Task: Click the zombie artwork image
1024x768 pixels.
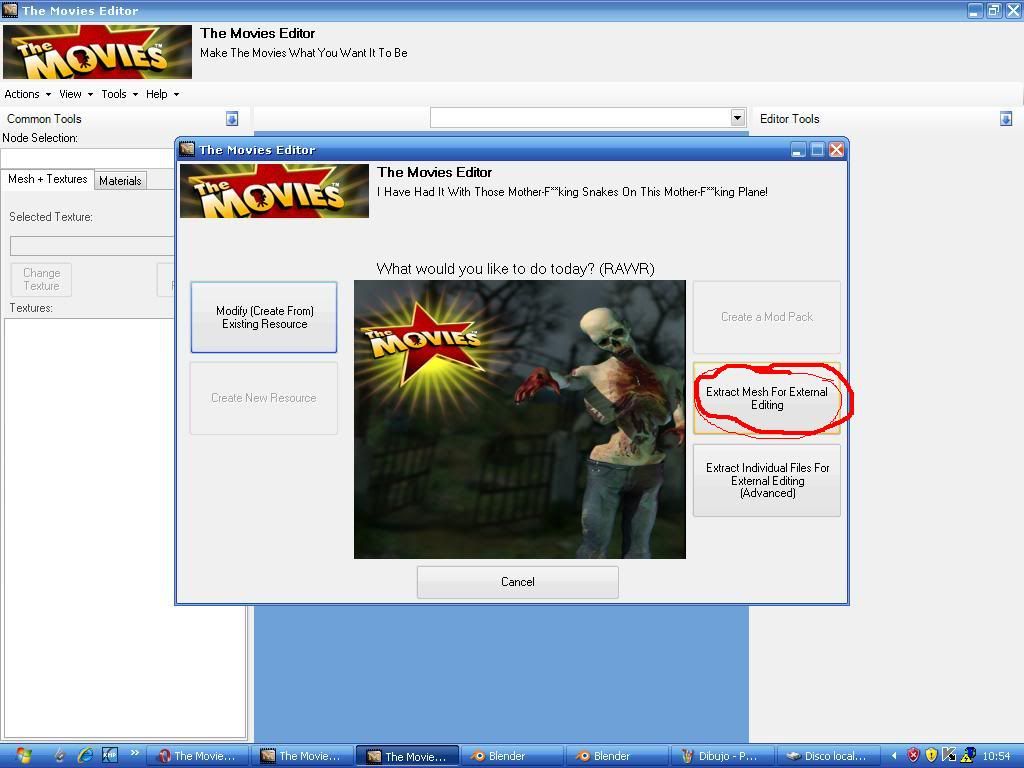Action: pyautogui.click(x=520, y=419)
